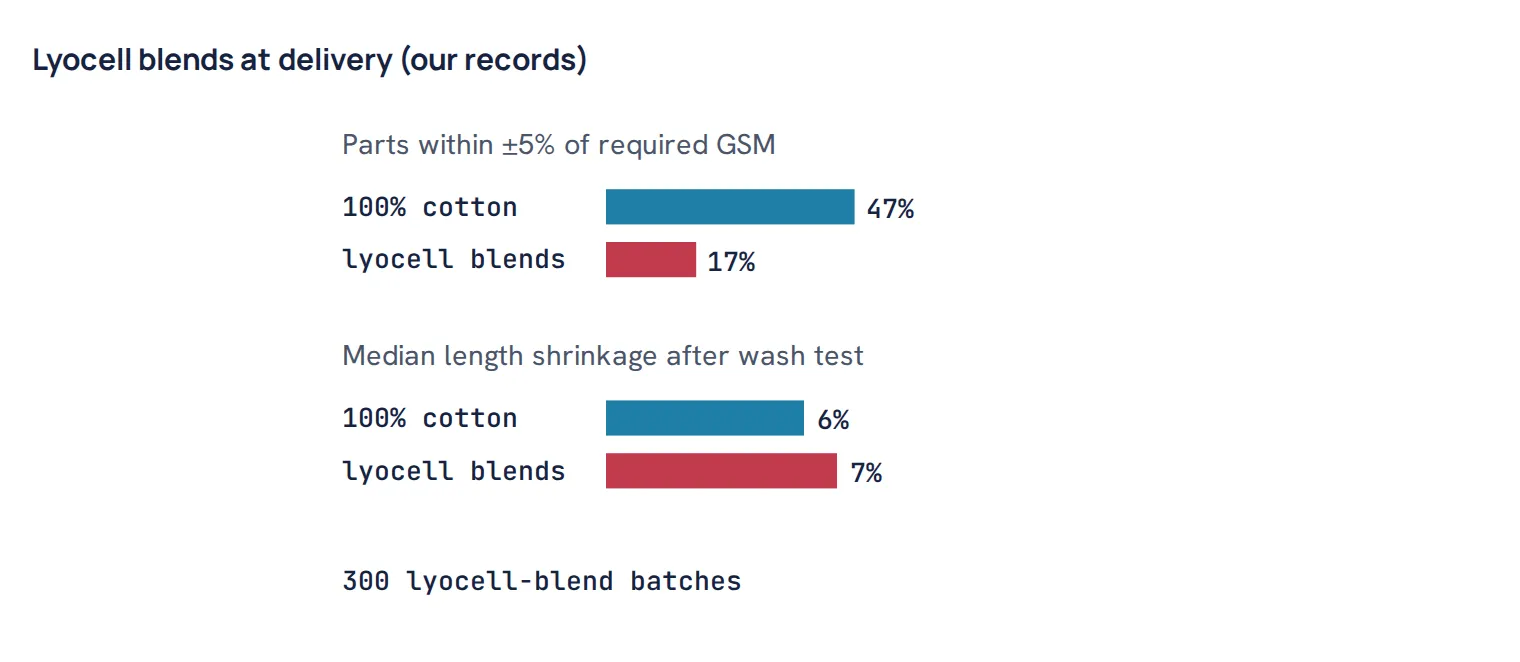
Task: Click the '300 lyocell-blend batches' footnote
Action: 542,581
